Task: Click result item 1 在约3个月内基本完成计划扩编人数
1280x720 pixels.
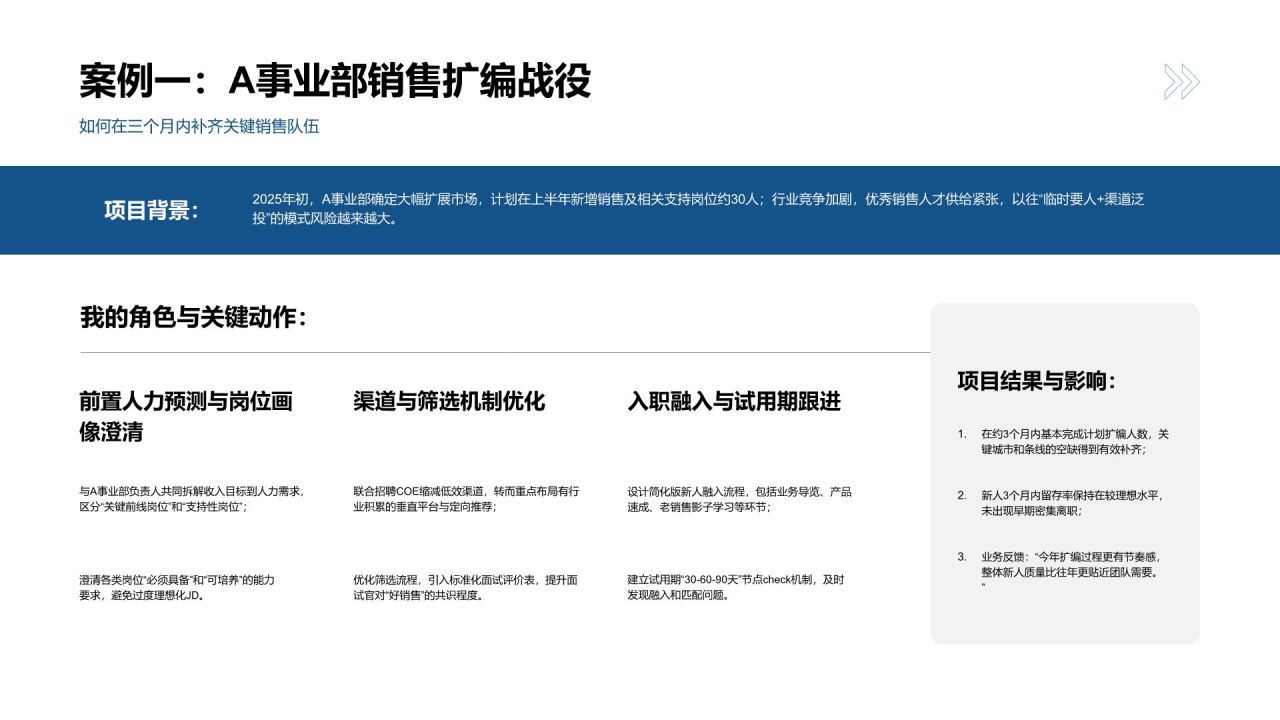Action: pyautogui.click(x=1064, y=442)
